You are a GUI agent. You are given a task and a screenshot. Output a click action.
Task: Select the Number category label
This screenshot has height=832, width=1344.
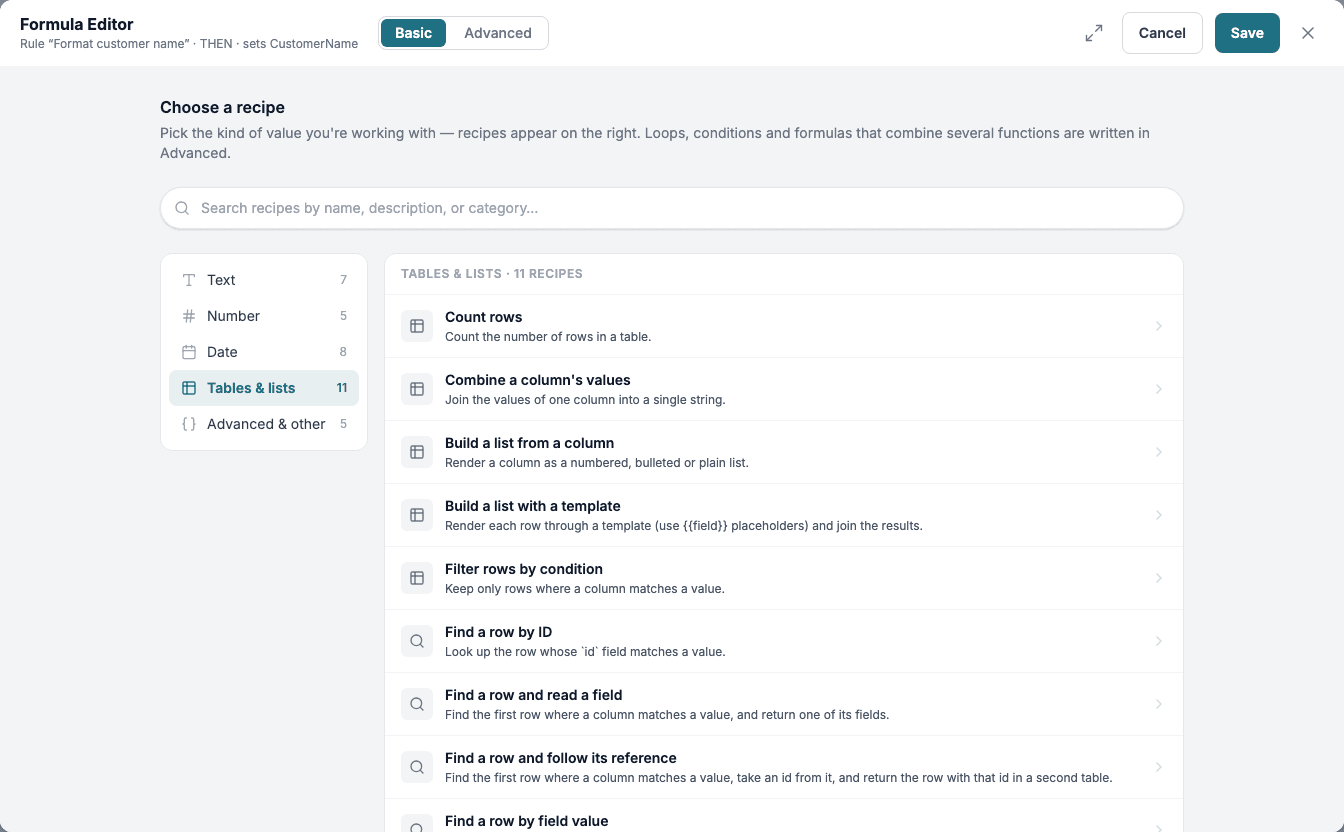[233, 316]
